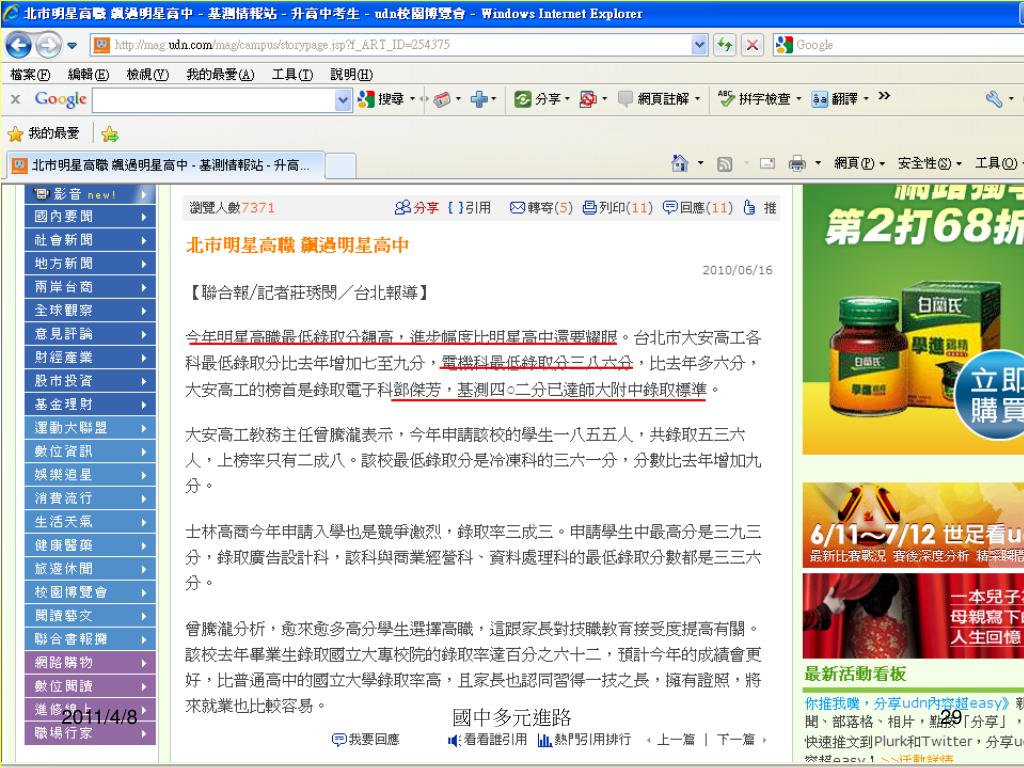Open the 兩岸台商 sidebar category
1024x768 pixels.
point(90,287)
